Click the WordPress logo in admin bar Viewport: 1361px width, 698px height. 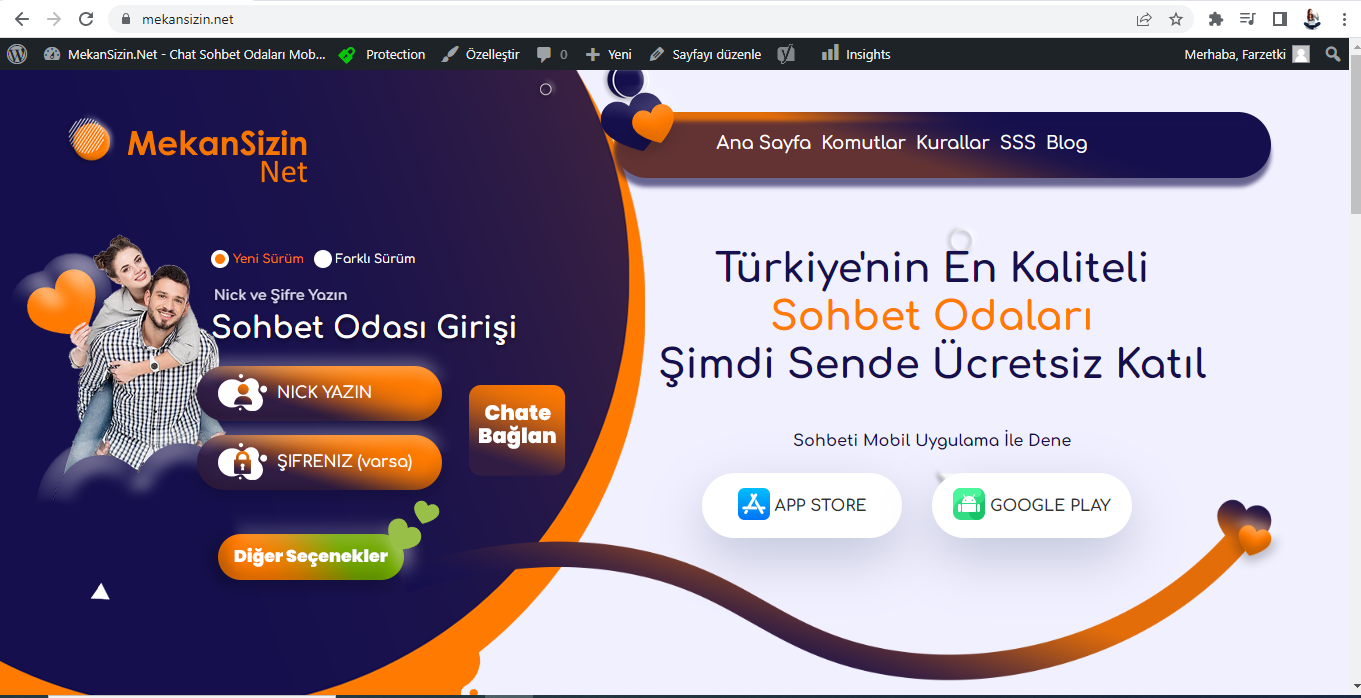pyautogui.click(x=17, y=54)
